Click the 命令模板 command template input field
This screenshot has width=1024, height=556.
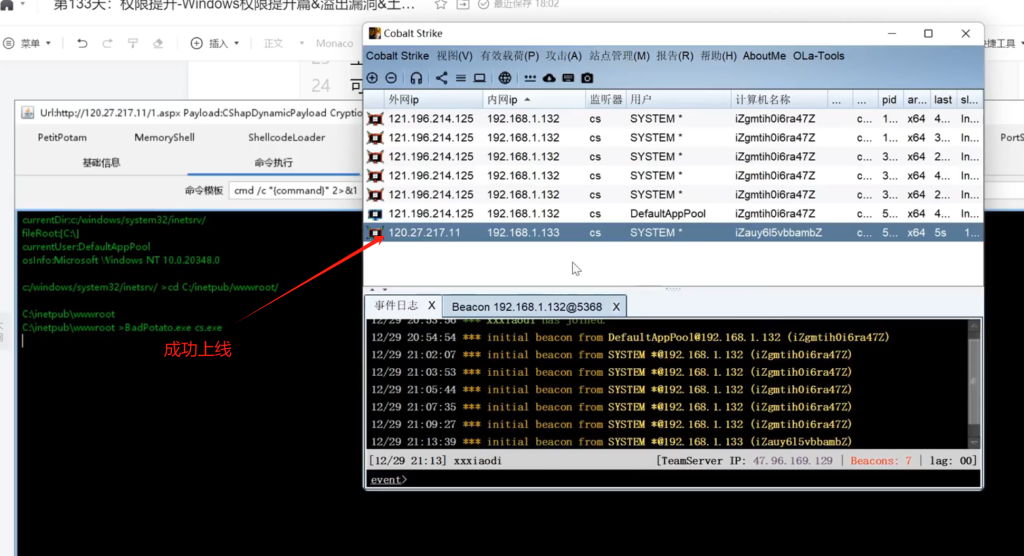click(295, 191)
